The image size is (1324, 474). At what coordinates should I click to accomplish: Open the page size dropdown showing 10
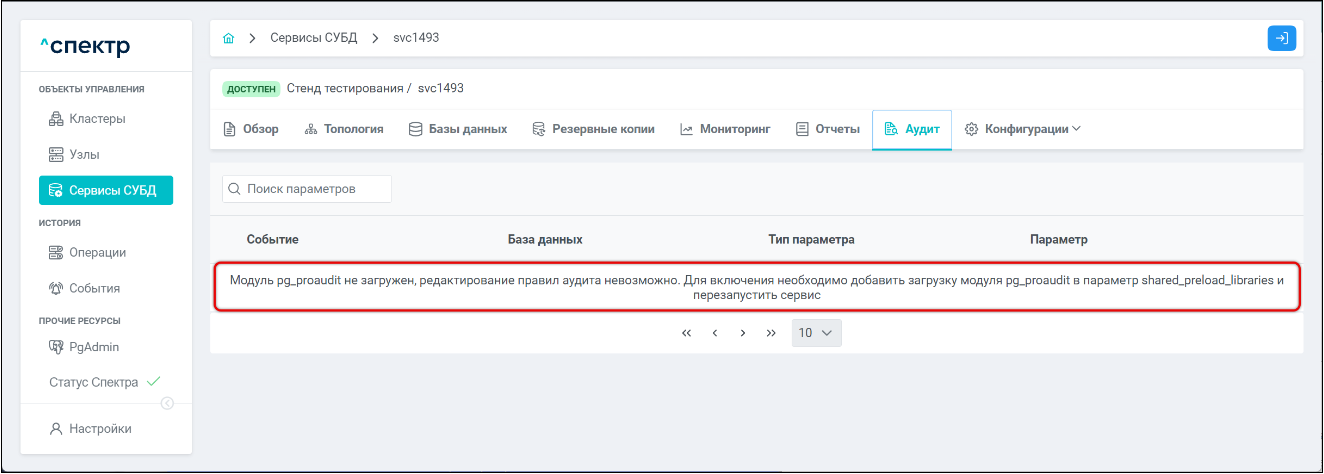click(816, 333)
